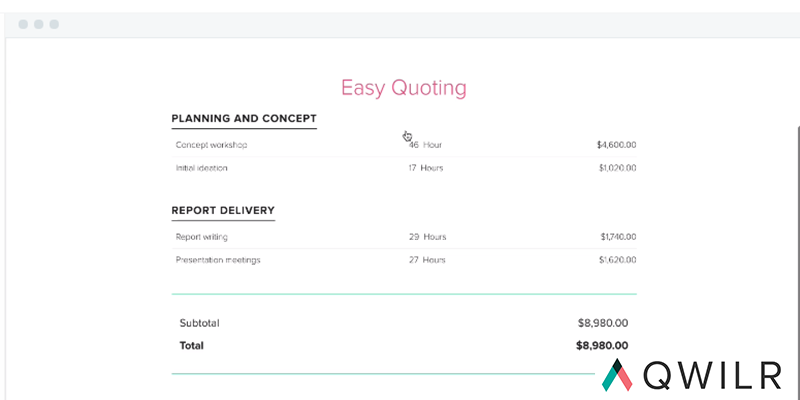Viewport: 800px width, 400px height.
Task: Select the Report writing line item
Action: [201, 237]
